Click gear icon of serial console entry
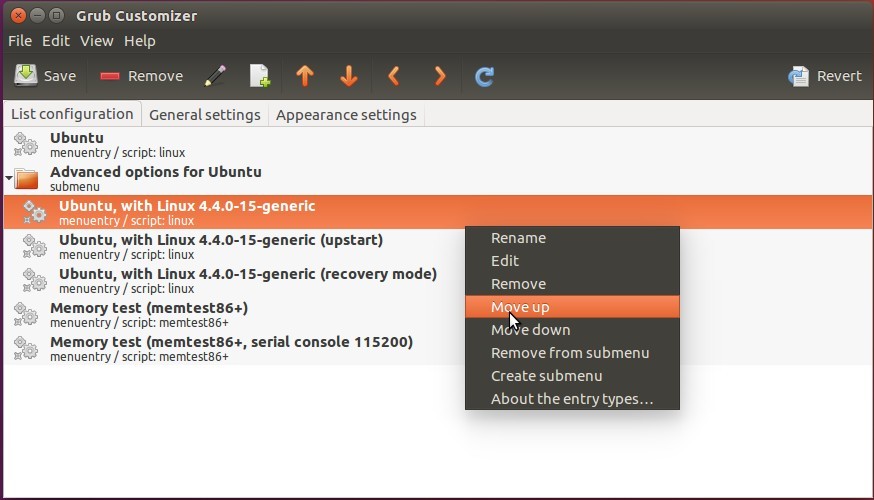 tap(26, 348)
